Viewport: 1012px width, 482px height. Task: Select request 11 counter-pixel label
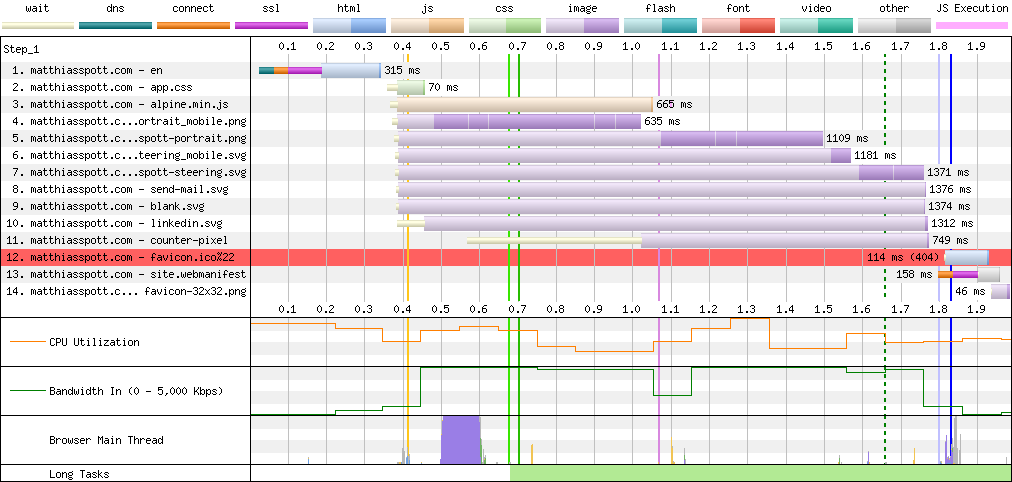(117, 240)
